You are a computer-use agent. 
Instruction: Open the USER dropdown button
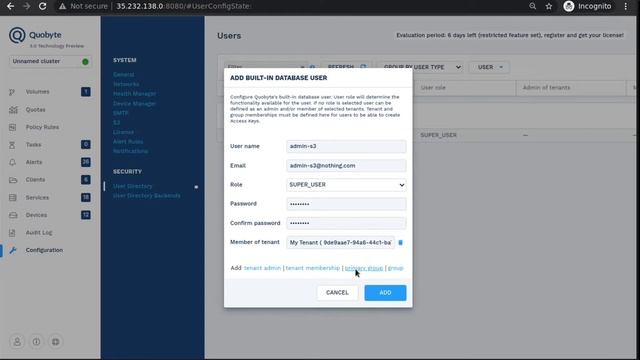pos(490,67)
